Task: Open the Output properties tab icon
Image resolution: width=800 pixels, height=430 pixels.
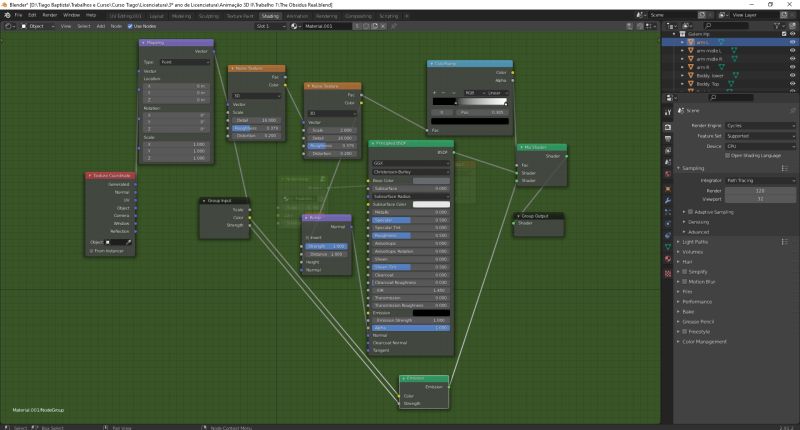Action: point(668,139)
